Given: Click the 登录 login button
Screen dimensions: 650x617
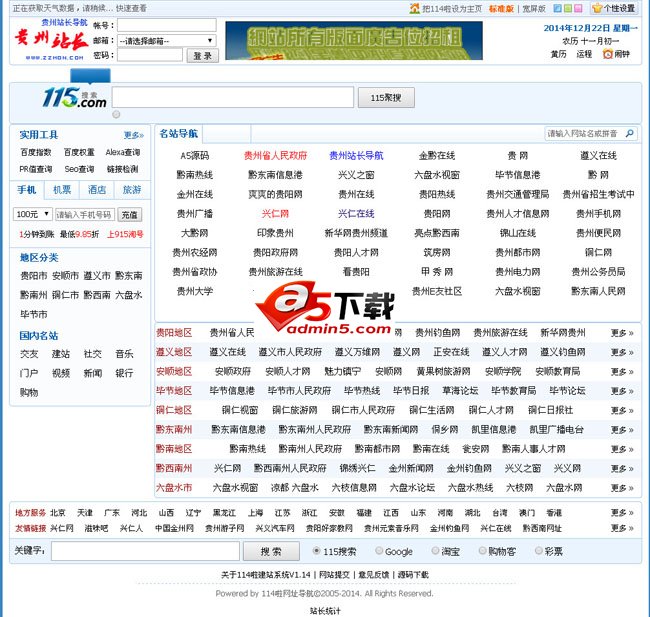Looking at the screenshot, I should [x=203, y=56].
